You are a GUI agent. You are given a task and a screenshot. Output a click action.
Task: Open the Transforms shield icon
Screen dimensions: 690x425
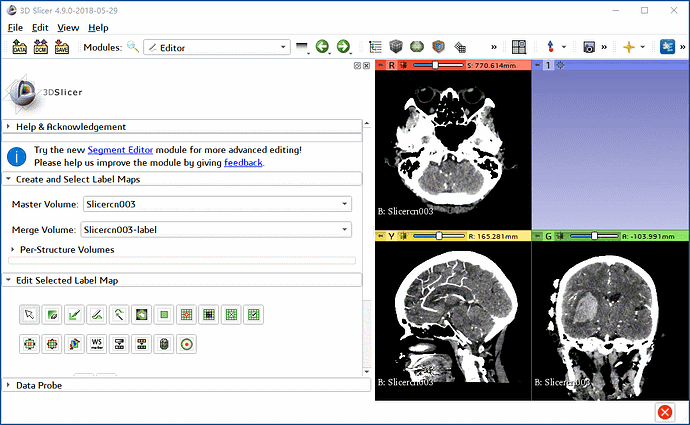click(438, 47)
